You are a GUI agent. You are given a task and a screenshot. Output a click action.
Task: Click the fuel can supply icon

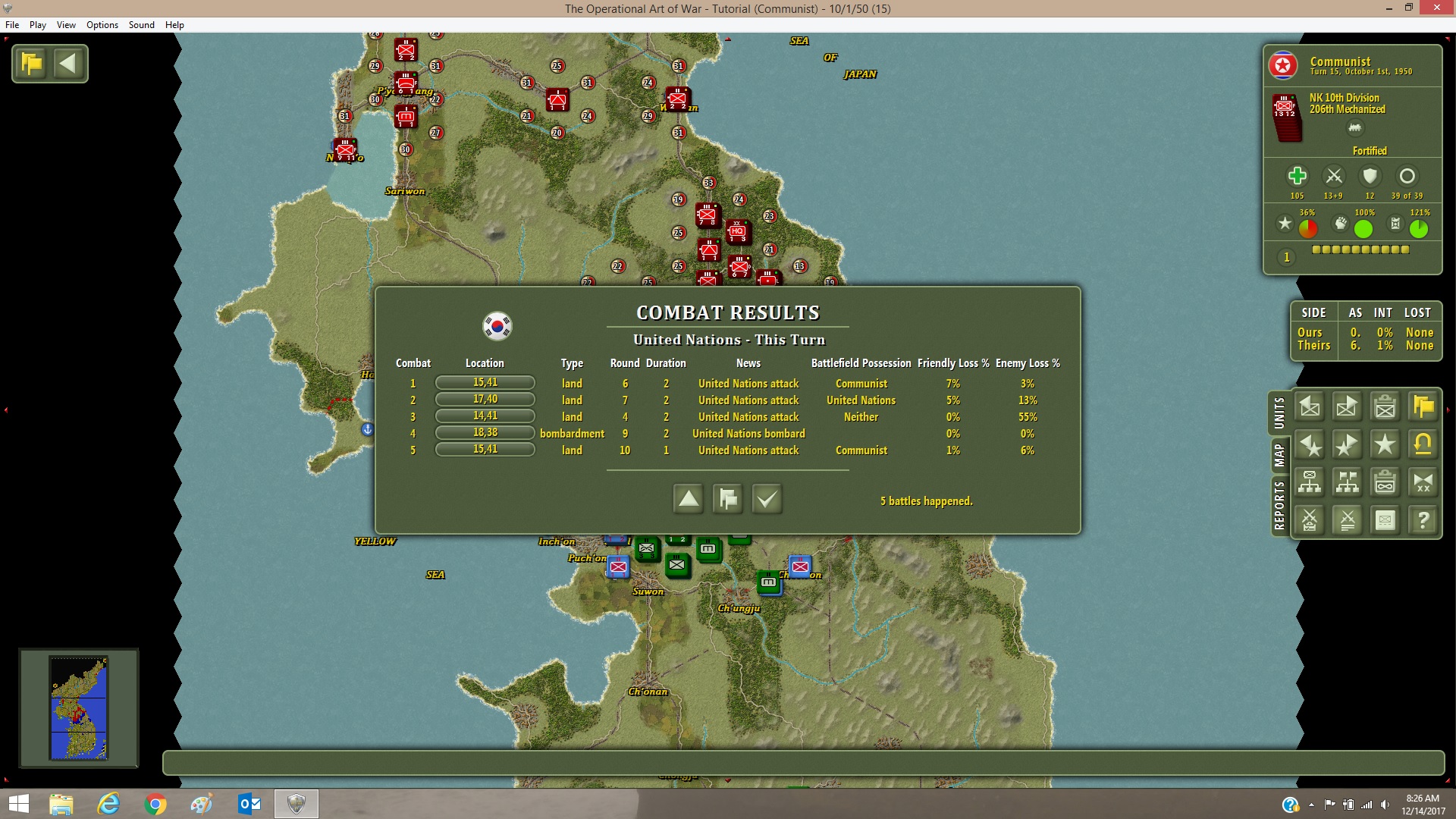click(x=1395, y=223)
